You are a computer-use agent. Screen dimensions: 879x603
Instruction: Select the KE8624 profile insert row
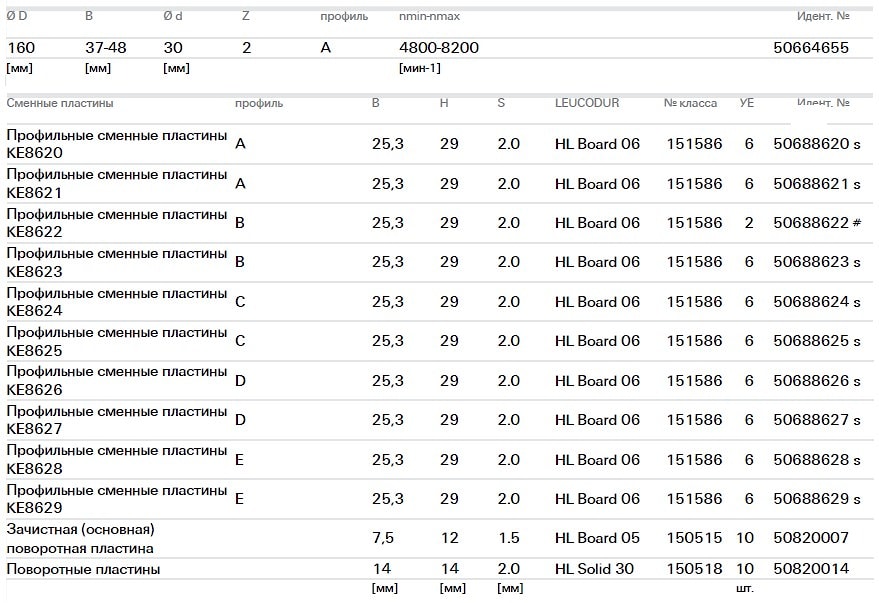tap(116, 301)
